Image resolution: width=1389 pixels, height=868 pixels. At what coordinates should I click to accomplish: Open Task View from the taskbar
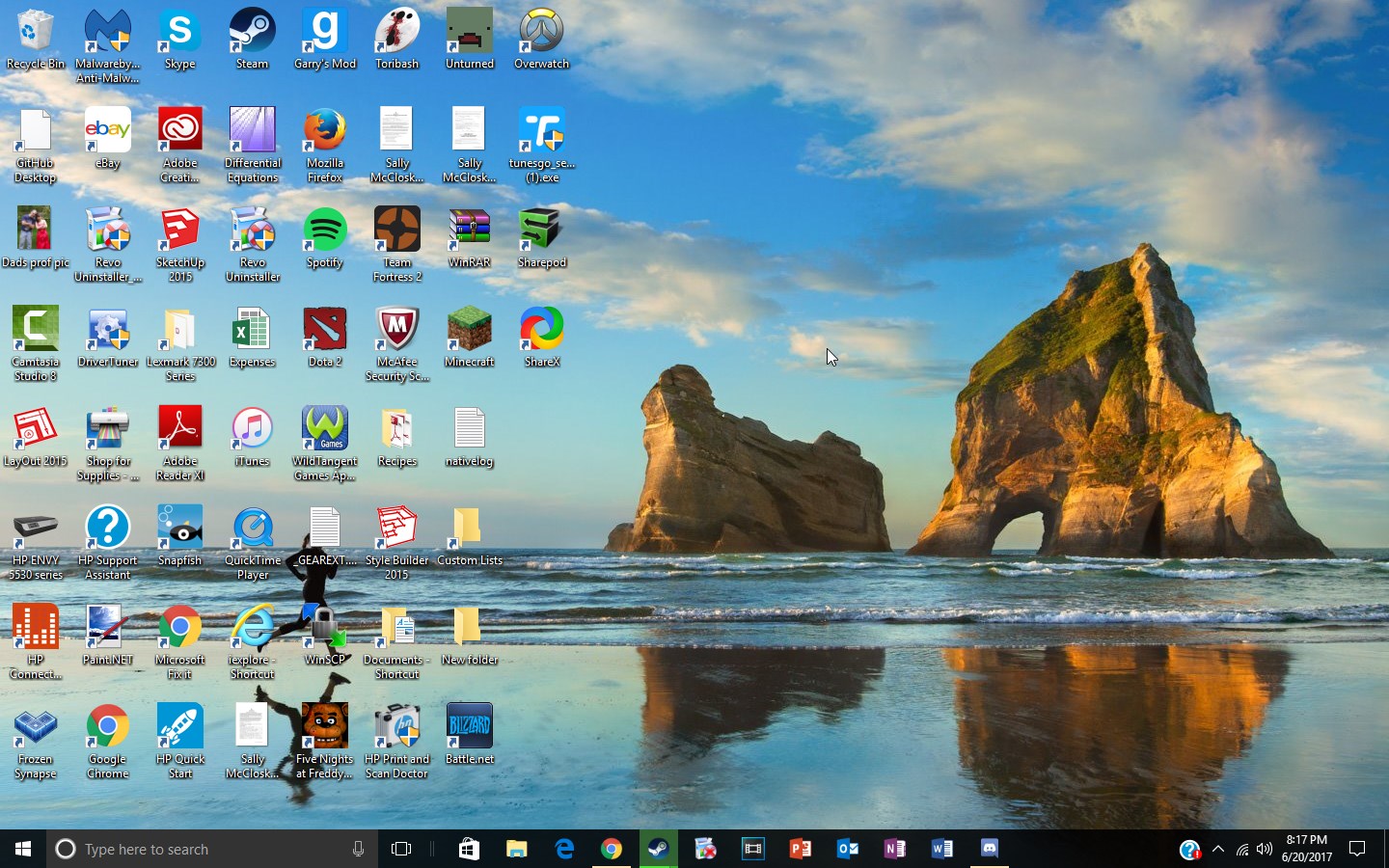[x=401, y=849]
